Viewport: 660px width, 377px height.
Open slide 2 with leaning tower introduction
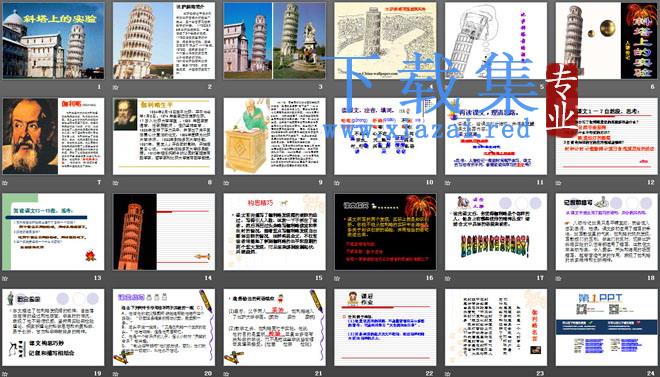164,41
